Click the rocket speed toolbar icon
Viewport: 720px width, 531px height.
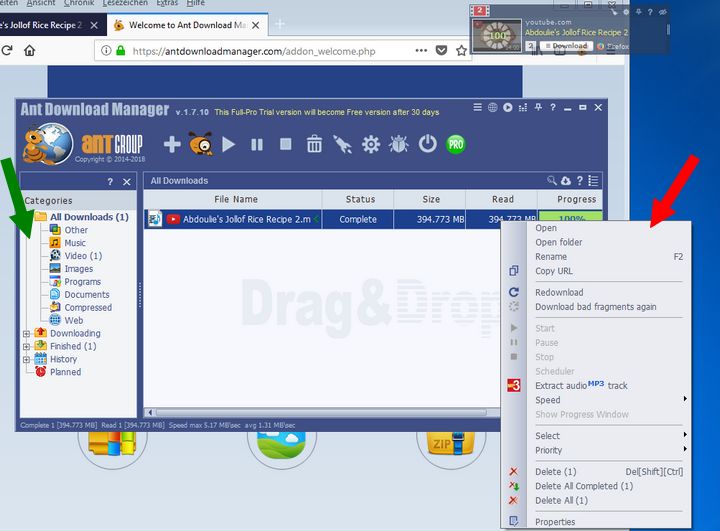342,144
